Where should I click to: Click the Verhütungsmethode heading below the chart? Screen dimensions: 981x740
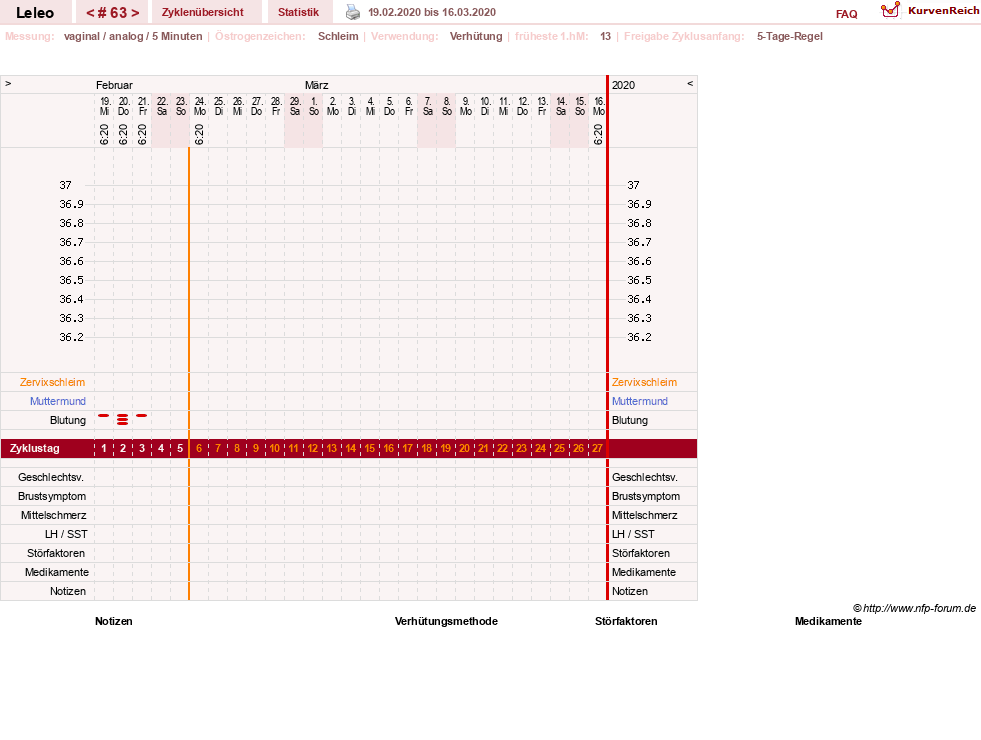446,621
